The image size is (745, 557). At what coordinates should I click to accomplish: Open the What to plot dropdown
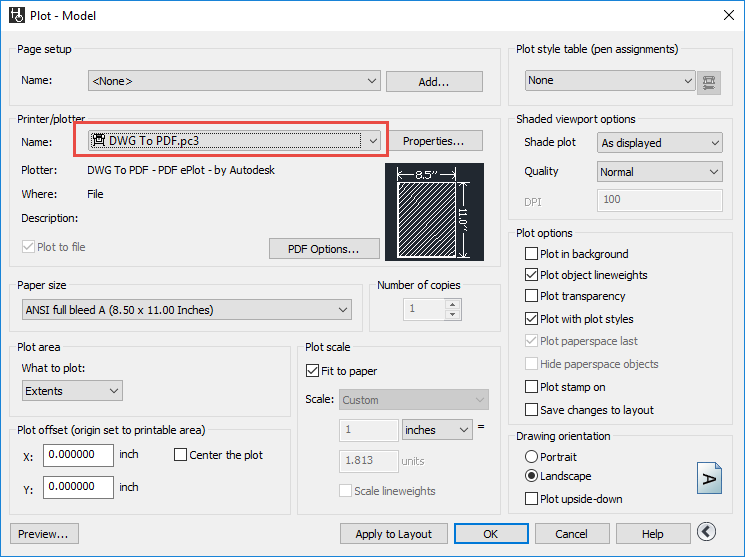[x=72, y=391]
